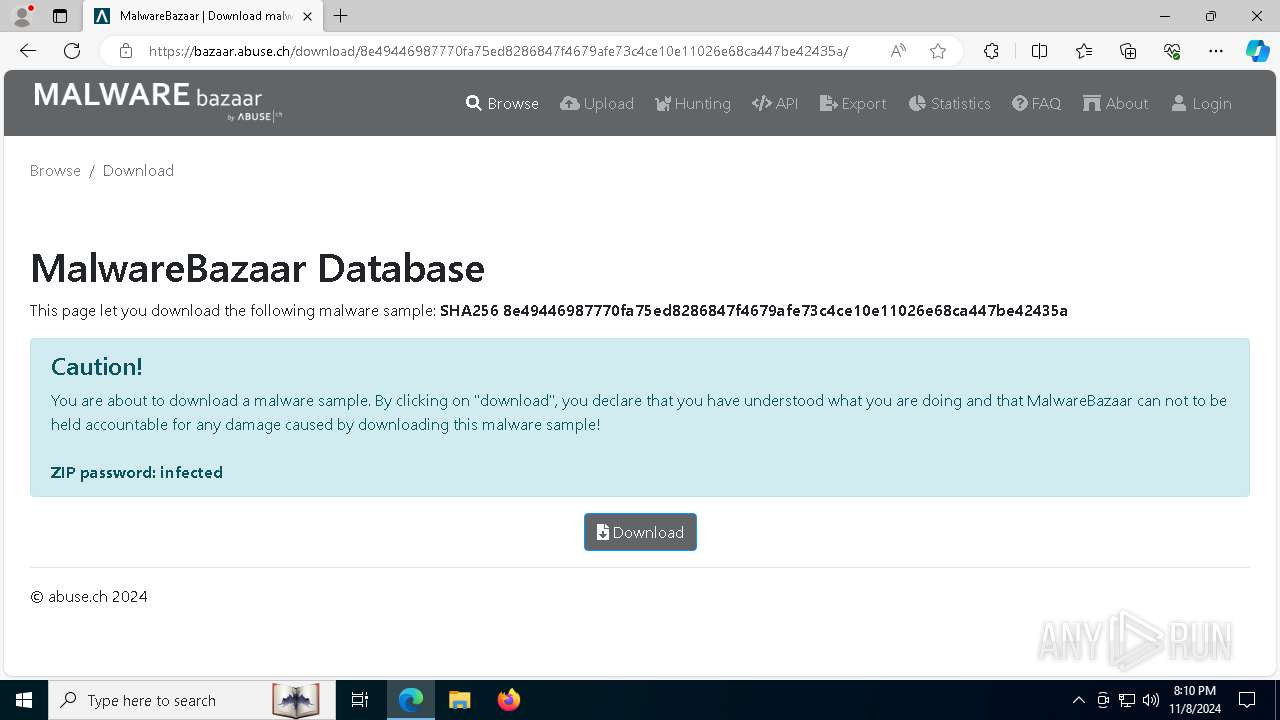Open the Favorites list icon
Screen dimensions: 1280x720
tap(1084, 51)
